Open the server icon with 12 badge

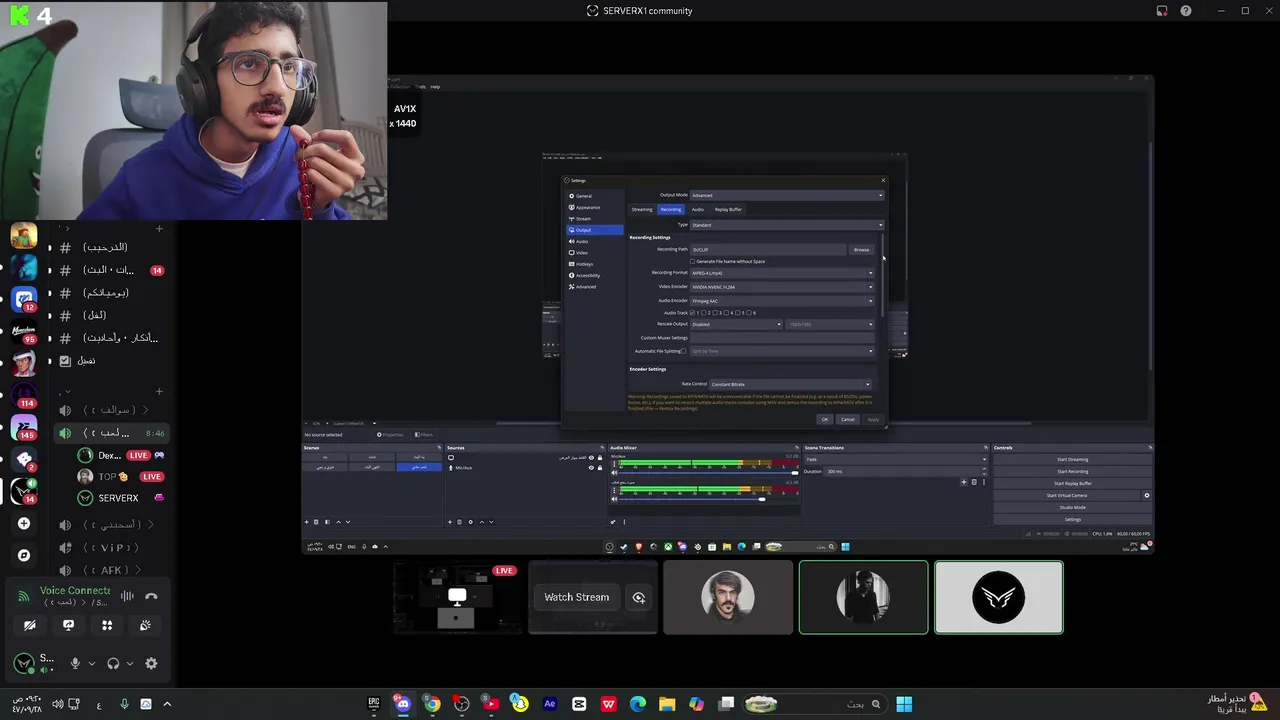(24, 299)
